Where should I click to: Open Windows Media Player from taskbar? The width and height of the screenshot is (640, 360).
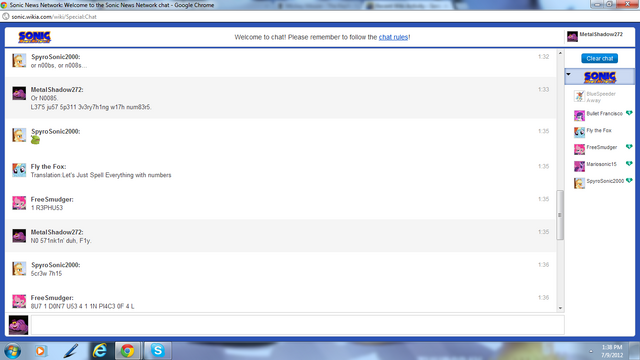[40, 351]
